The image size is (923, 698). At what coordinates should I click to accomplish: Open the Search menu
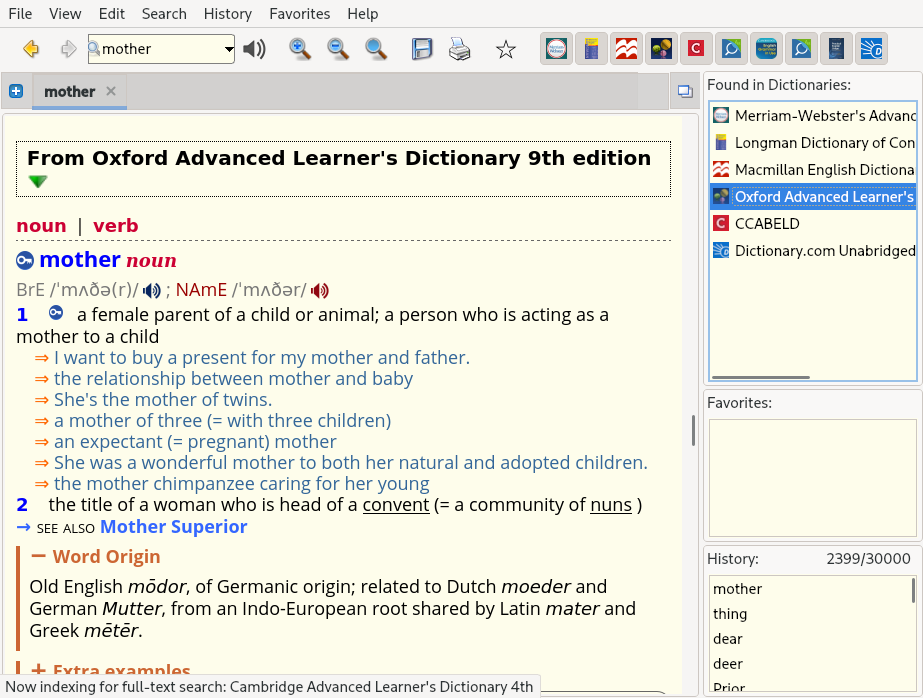pyautogui.click(x=164, y=14)
